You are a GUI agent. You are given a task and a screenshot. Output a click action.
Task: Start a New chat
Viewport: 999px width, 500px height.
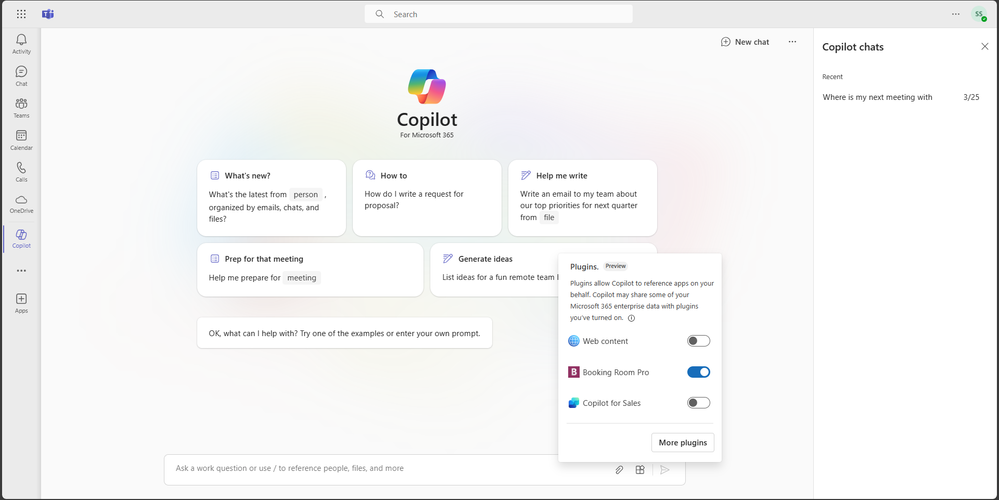[x=745, y=42]
